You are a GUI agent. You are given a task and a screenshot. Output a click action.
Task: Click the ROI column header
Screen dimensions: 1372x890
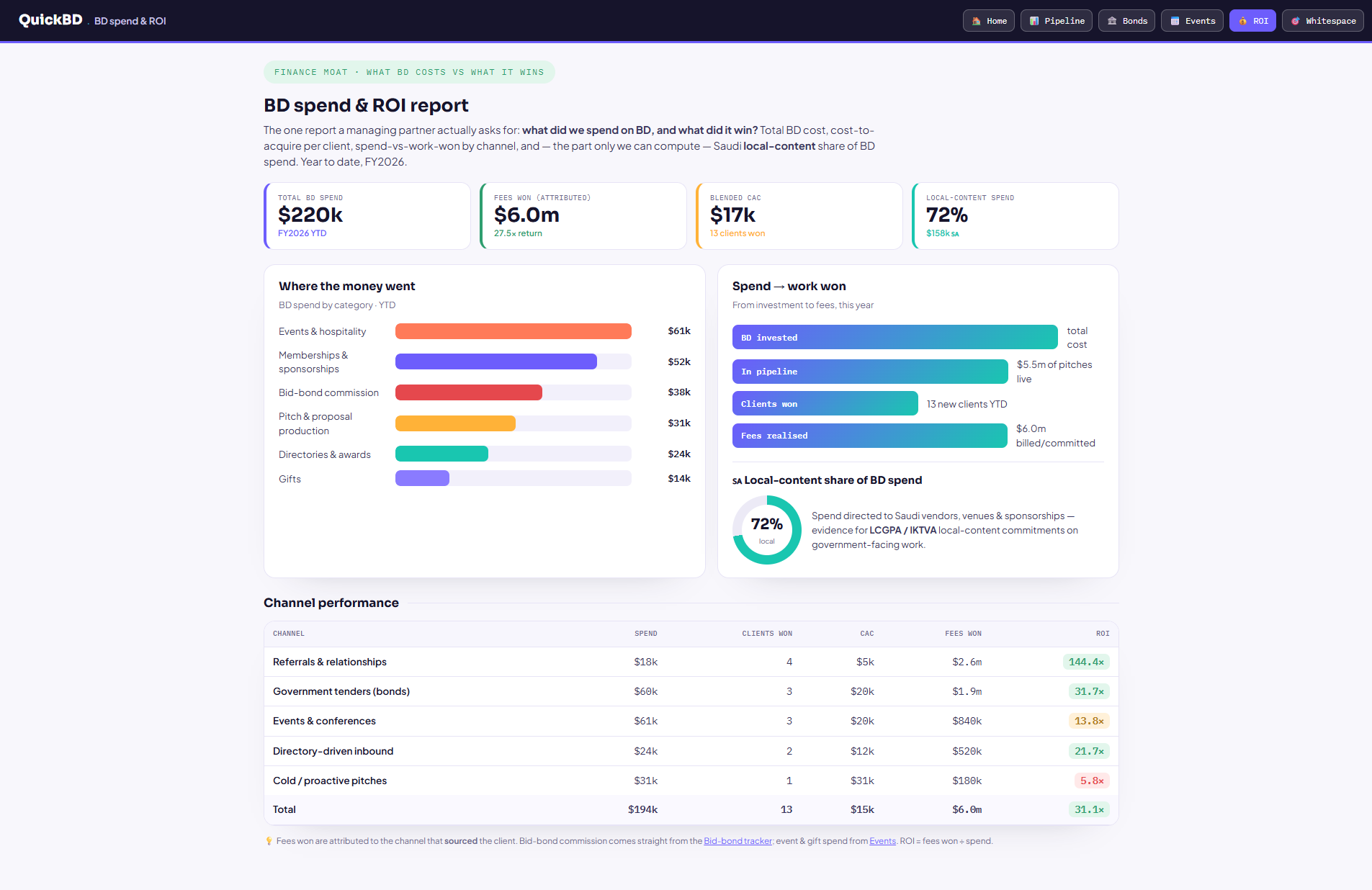pos(1103,634)
